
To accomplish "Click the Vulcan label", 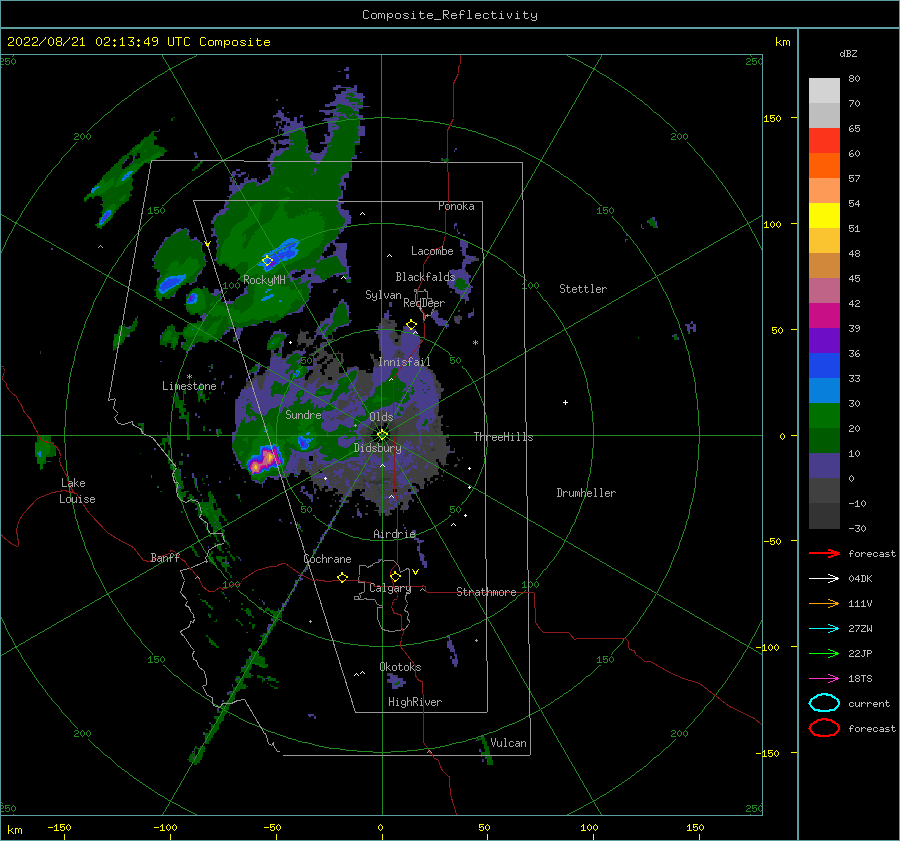I will point(509,743).
